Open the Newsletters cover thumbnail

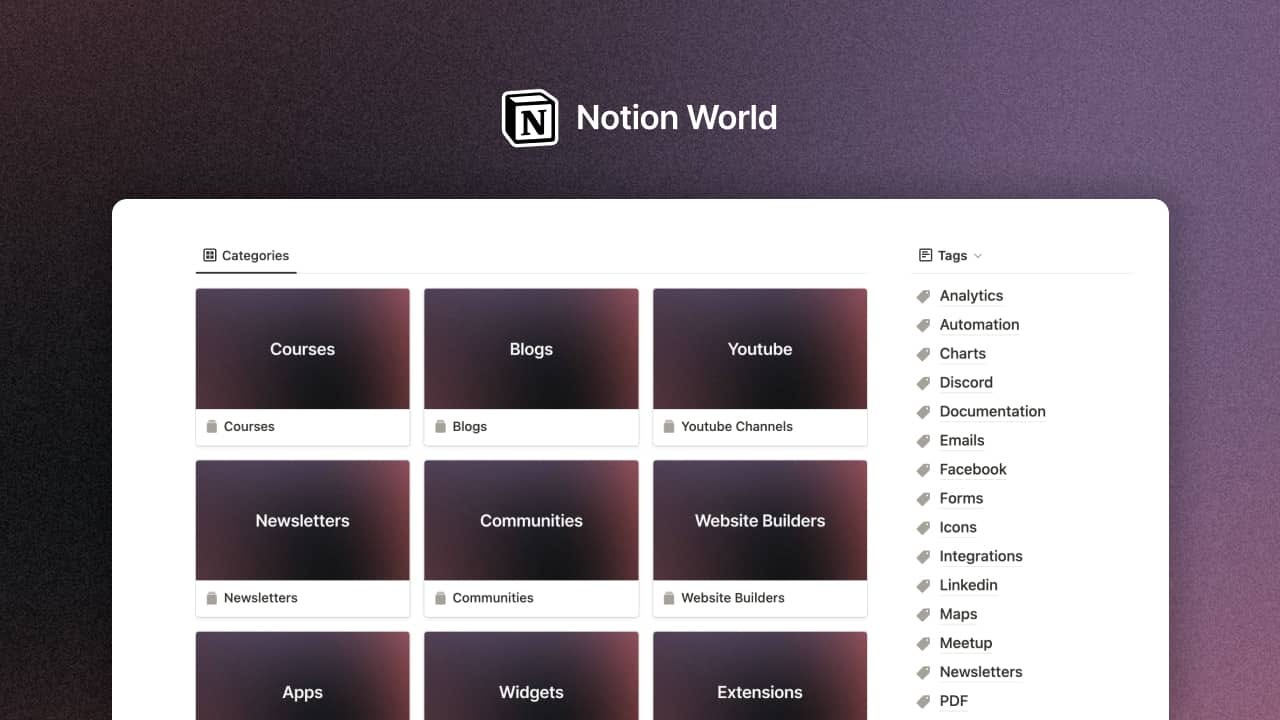[x=302, y=520]
